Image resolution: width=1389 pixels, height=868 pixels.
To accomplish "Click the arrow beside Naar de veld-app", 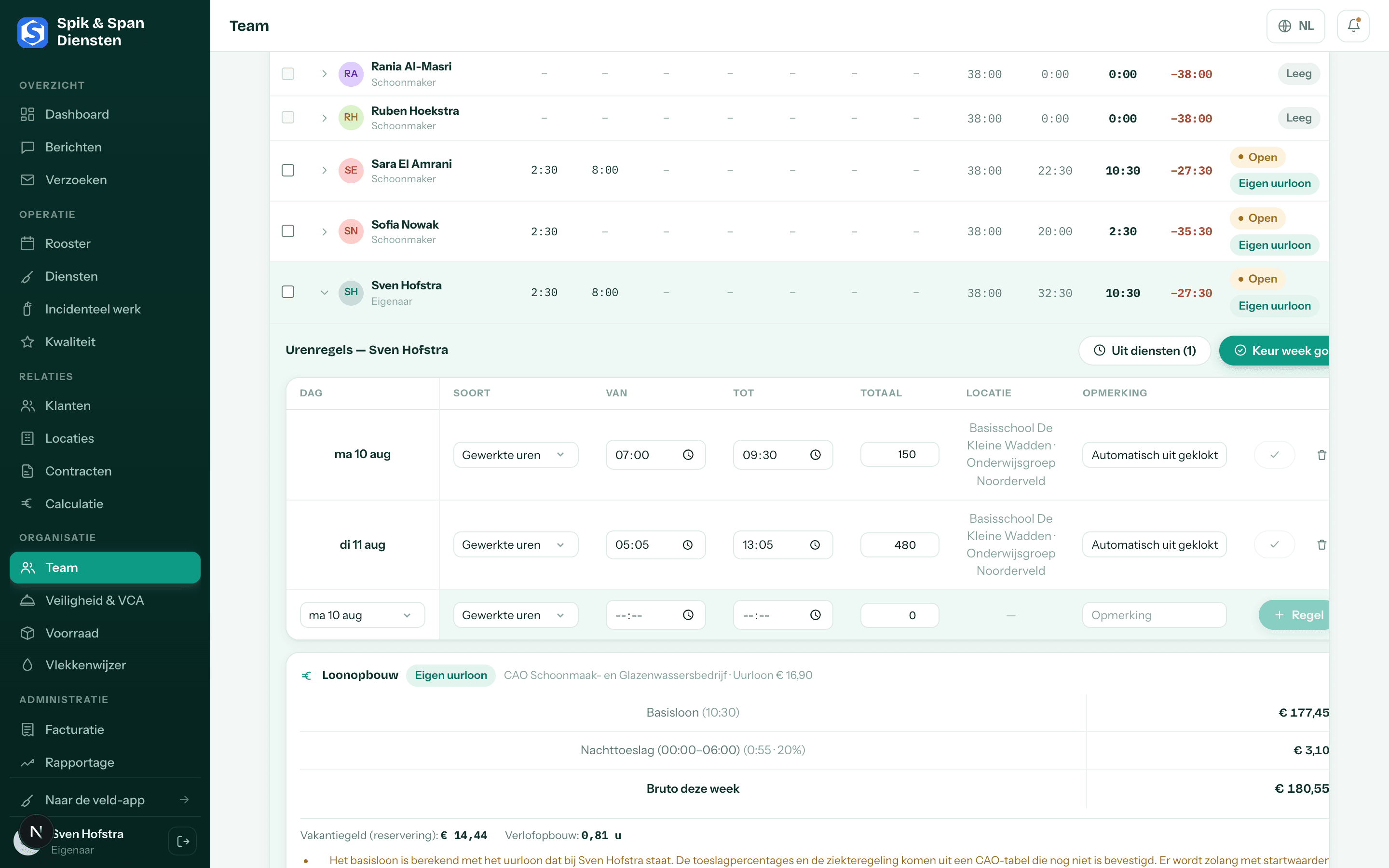I will pos(184,800).
